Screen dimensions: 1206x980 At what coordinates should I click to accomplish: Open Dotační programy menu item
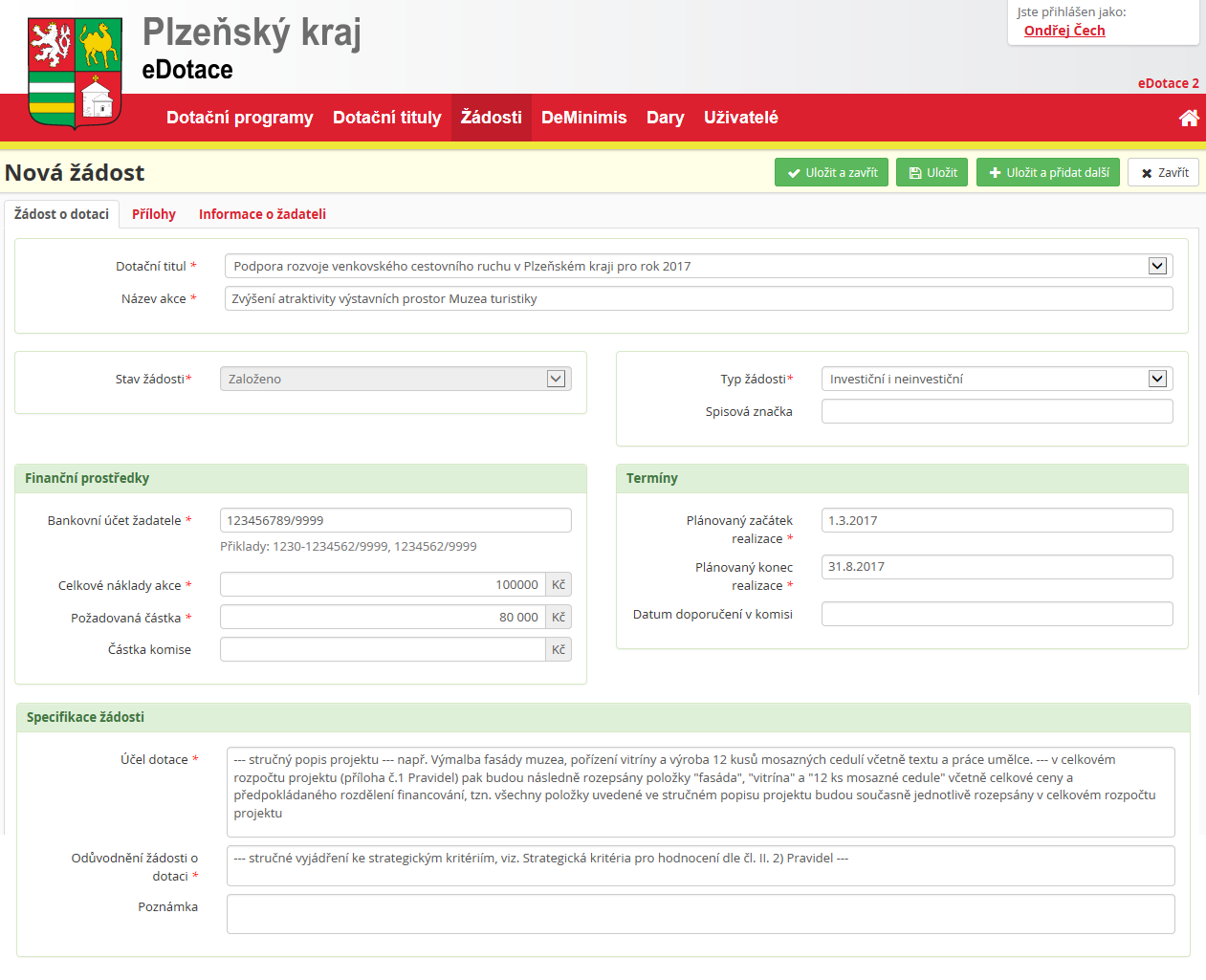click(x=239, y=118)
